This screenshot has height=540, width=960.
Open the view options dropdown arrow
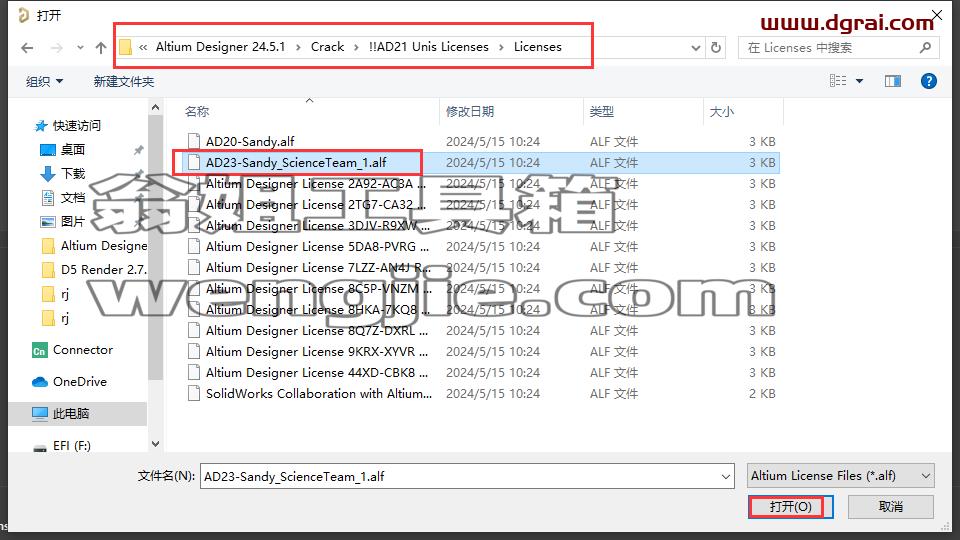(x=860, y=81)
